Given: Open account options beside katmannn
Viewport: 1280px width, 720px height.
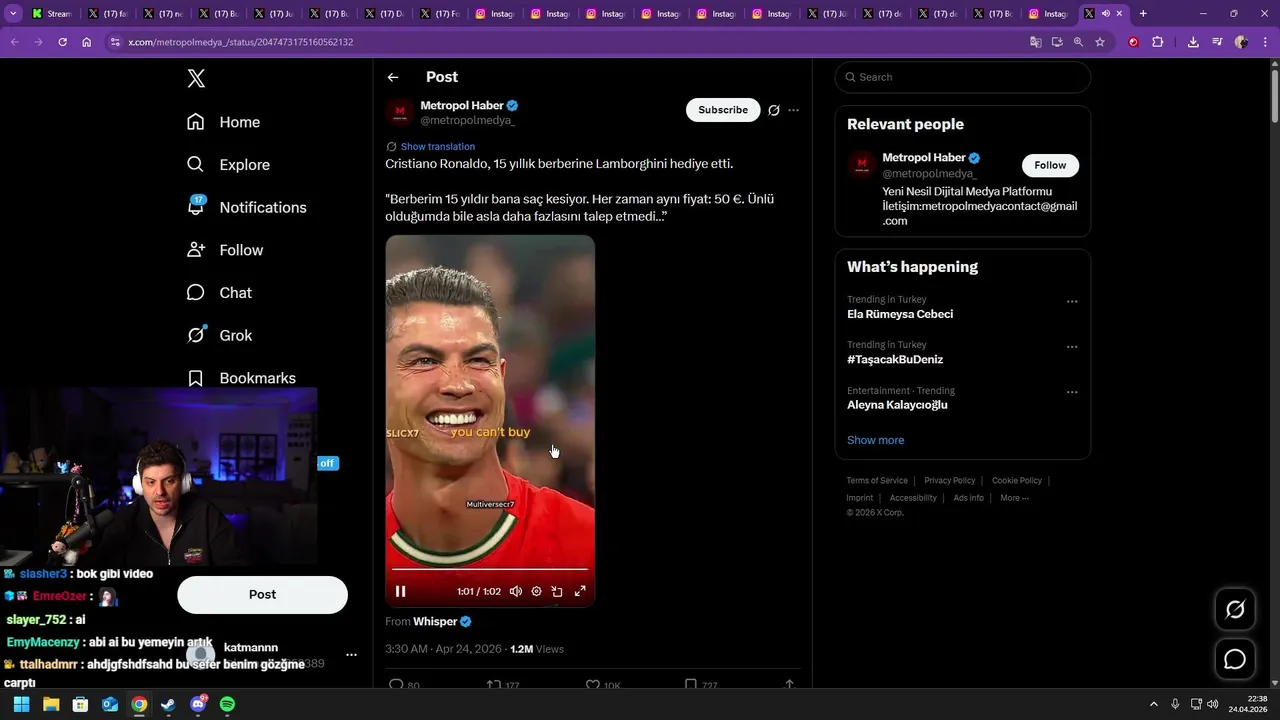Looking at the screenshot, I should [x=351, y=655].
